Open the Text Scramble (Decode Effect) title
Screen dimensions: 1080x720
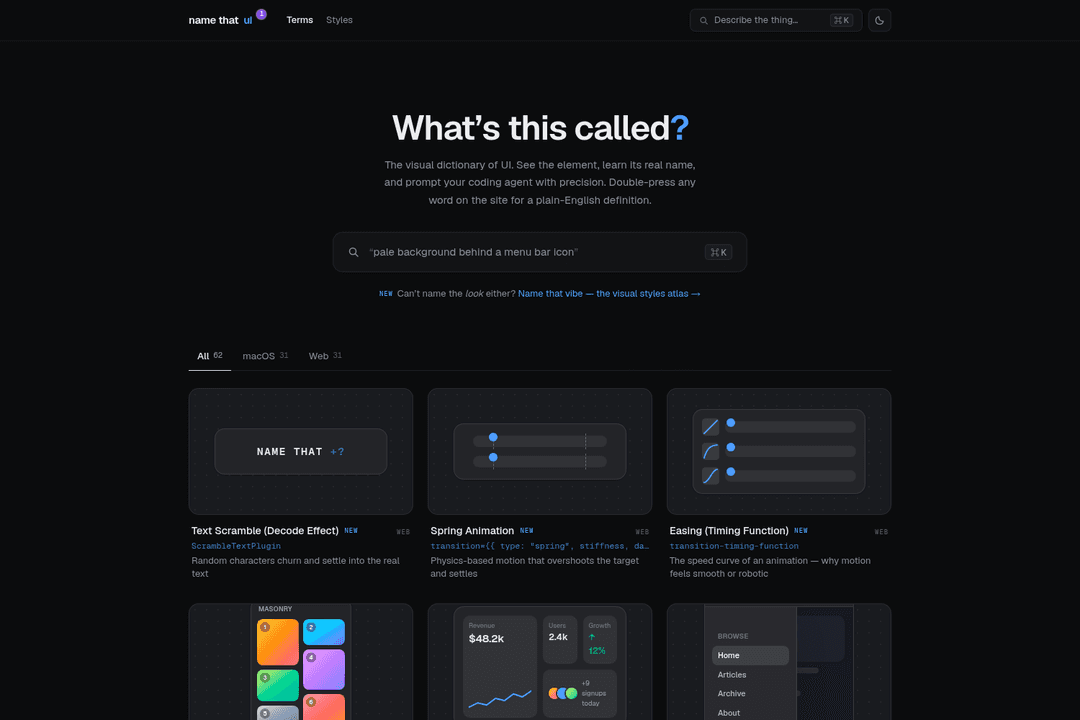[x=265, y=531]
